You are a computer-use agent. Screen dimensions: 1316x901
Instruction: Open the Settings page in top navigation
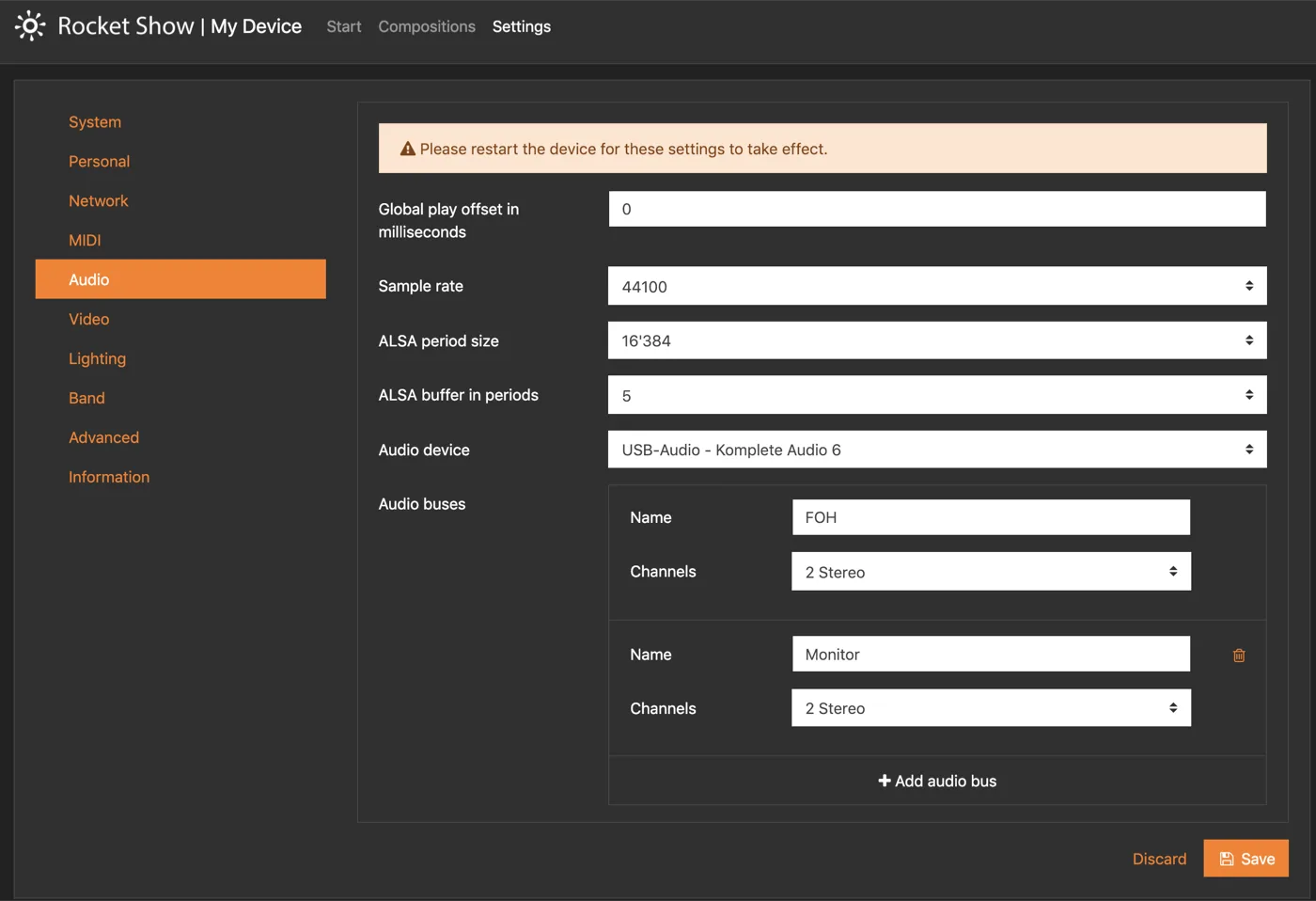tap(522, 26)
